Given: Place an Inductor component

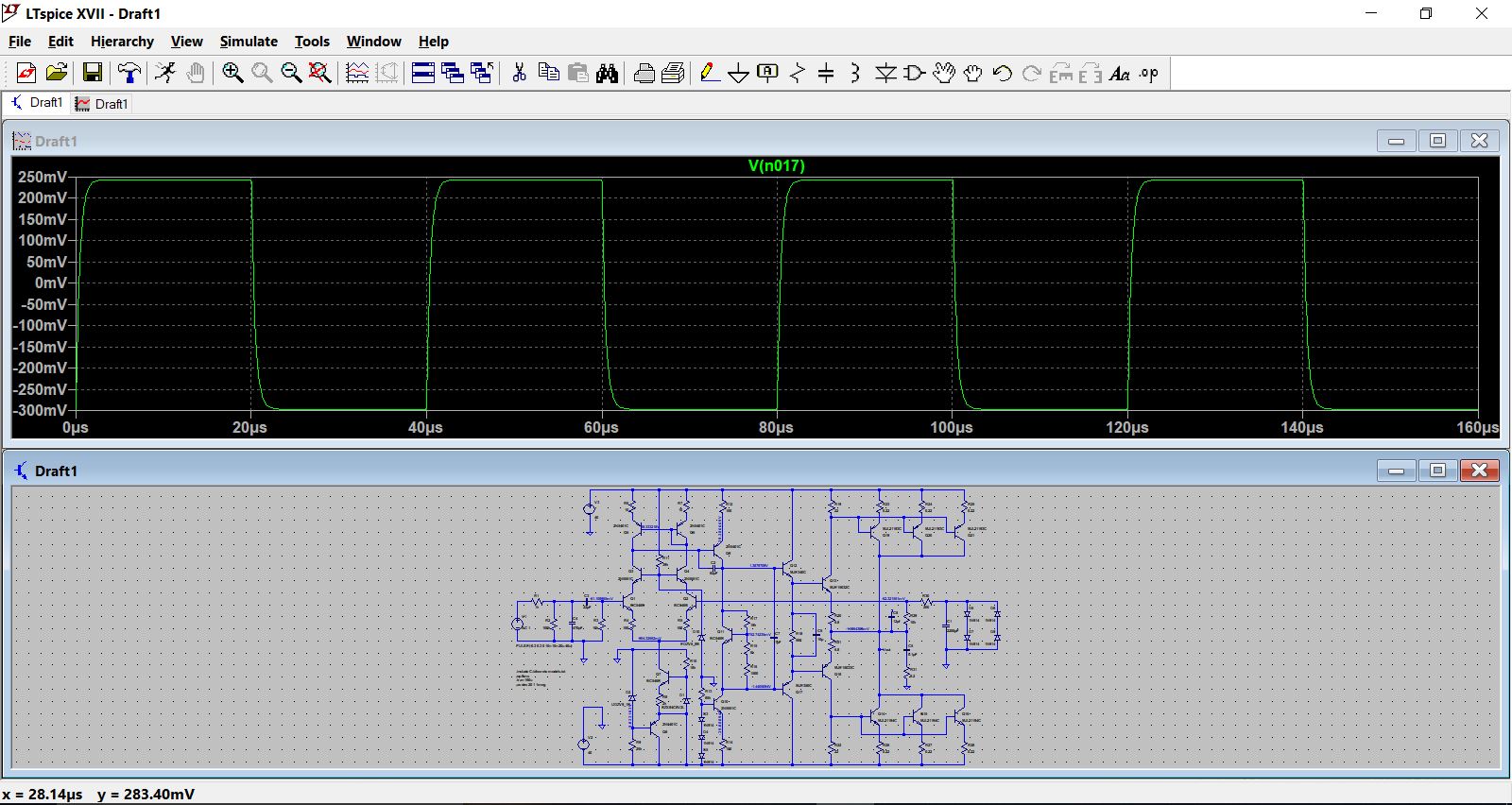Looking at the screenshot, I should [855, 73].
